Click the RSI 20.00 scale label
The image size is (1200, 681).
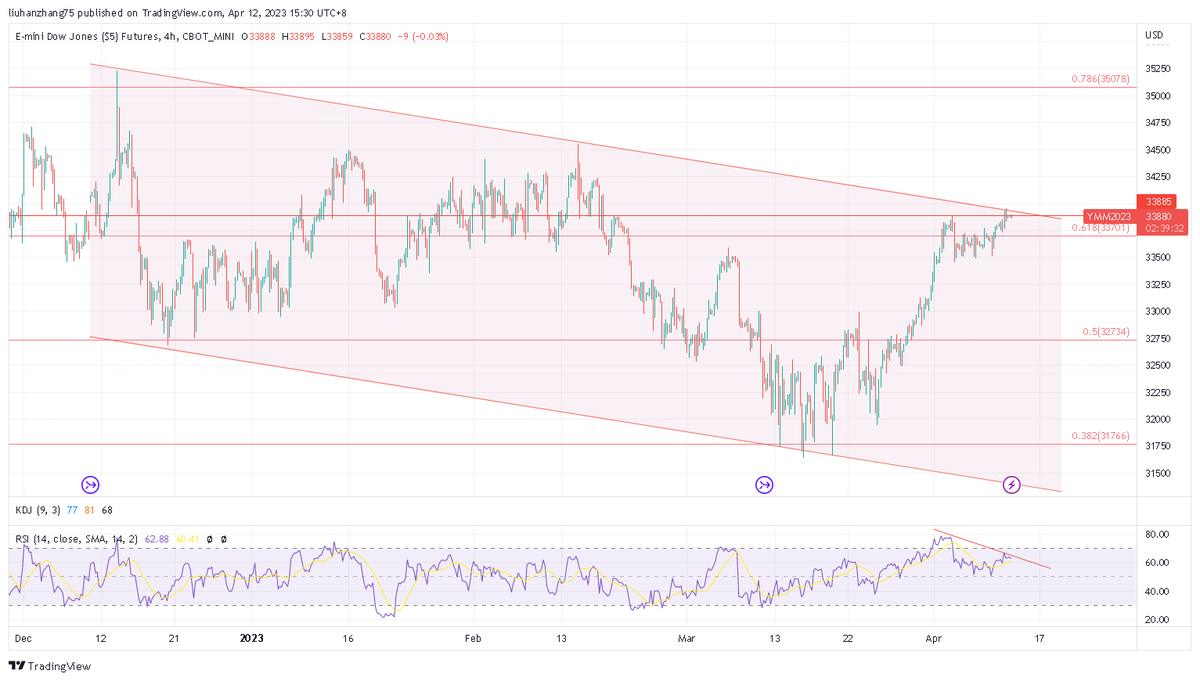click(1156, 620)
